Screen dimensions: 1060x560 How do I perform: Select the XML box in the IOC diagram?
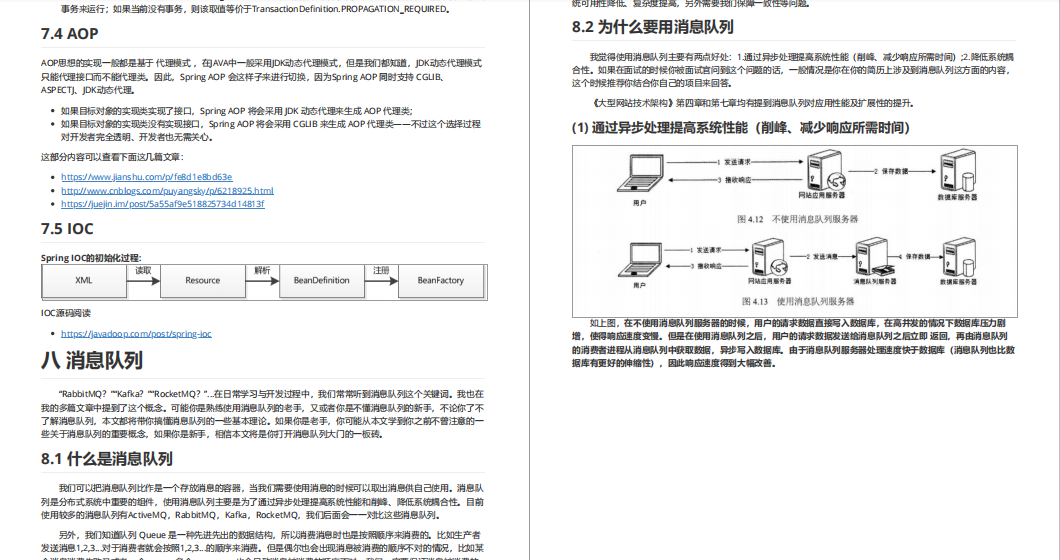[x=84, y=281]
